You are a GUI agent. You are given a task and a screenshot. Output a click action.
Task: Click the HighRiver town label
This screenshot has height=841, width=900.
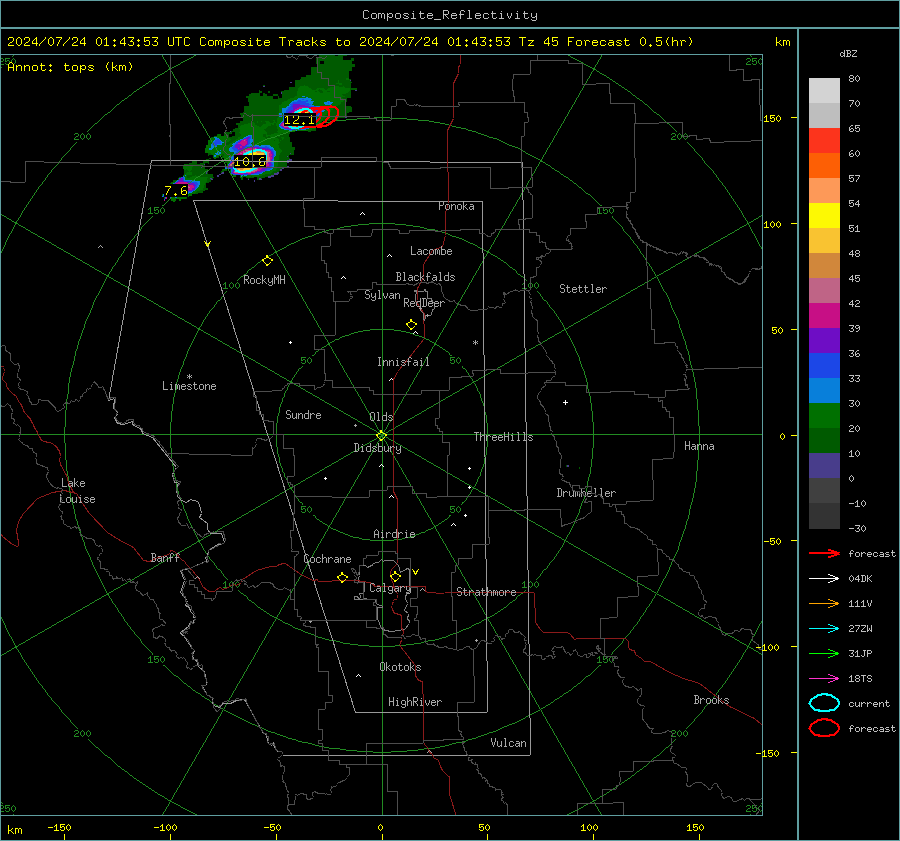click(x=415, y=702)
